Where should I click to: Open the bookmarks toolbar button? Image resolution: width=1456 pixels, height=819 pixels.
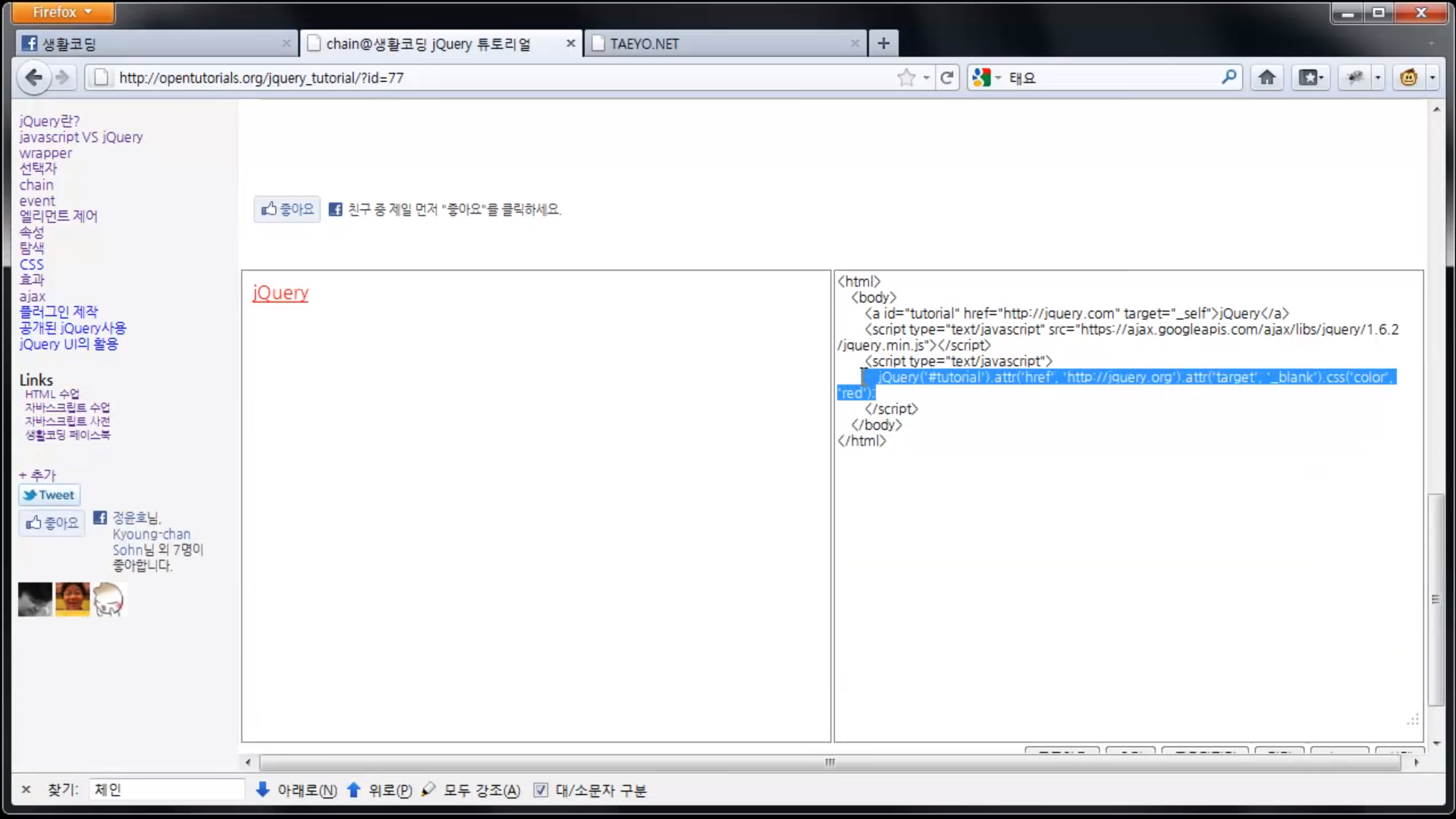(x=1310, y=77)
